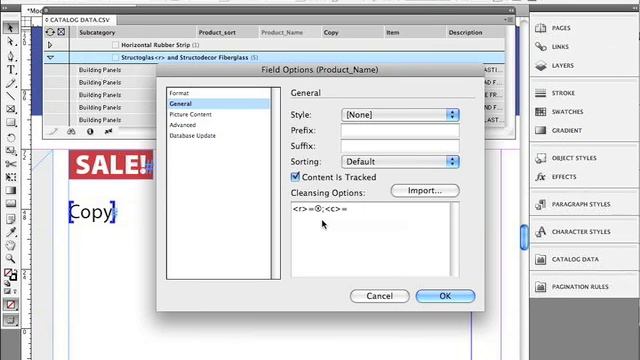Select the Selection (arrow) tool
Image resolution: width=640 pixels, height=360 pixels.
[11, 28]
